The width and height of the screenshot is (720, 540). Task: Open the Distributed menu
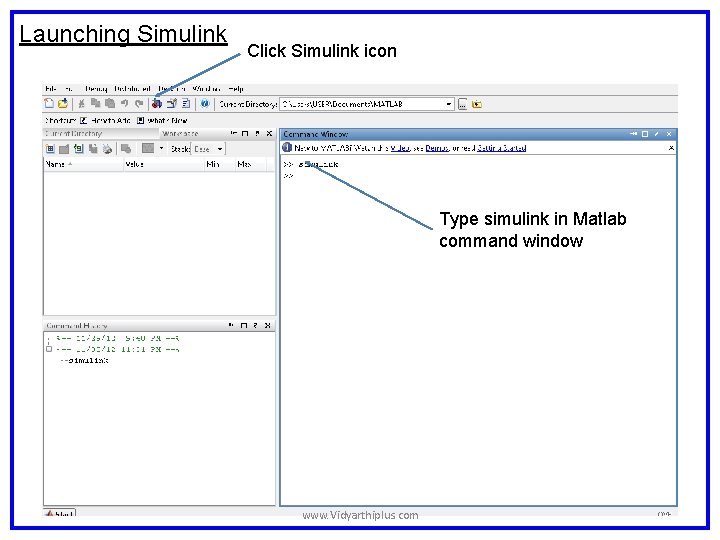tap(132, 88)
